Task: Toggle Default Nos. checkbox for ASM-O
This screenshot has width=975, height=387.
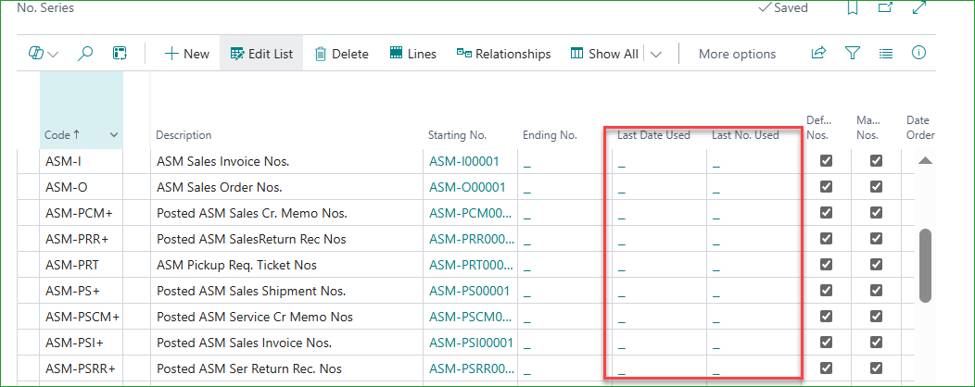Action: pyautogui.click(x=826, y=187)
